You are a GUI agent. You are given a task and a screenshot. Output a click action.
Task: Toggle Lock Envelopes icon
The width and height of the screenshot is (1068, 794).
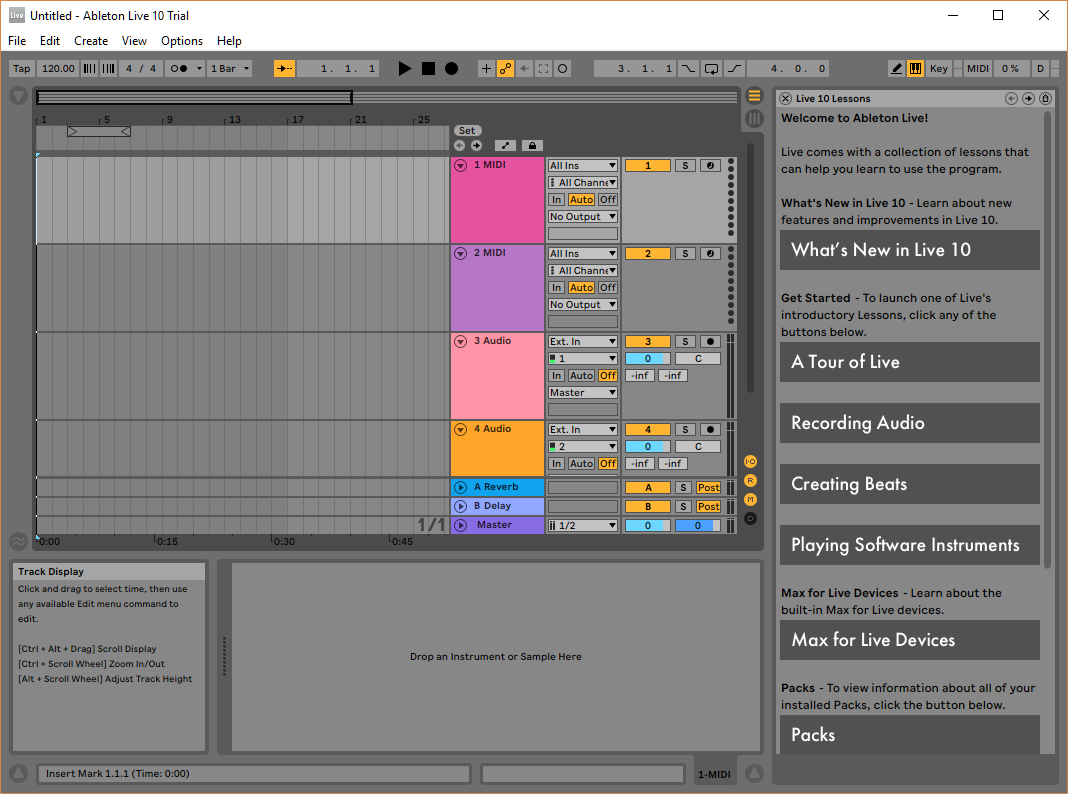[x=533, y=146]
